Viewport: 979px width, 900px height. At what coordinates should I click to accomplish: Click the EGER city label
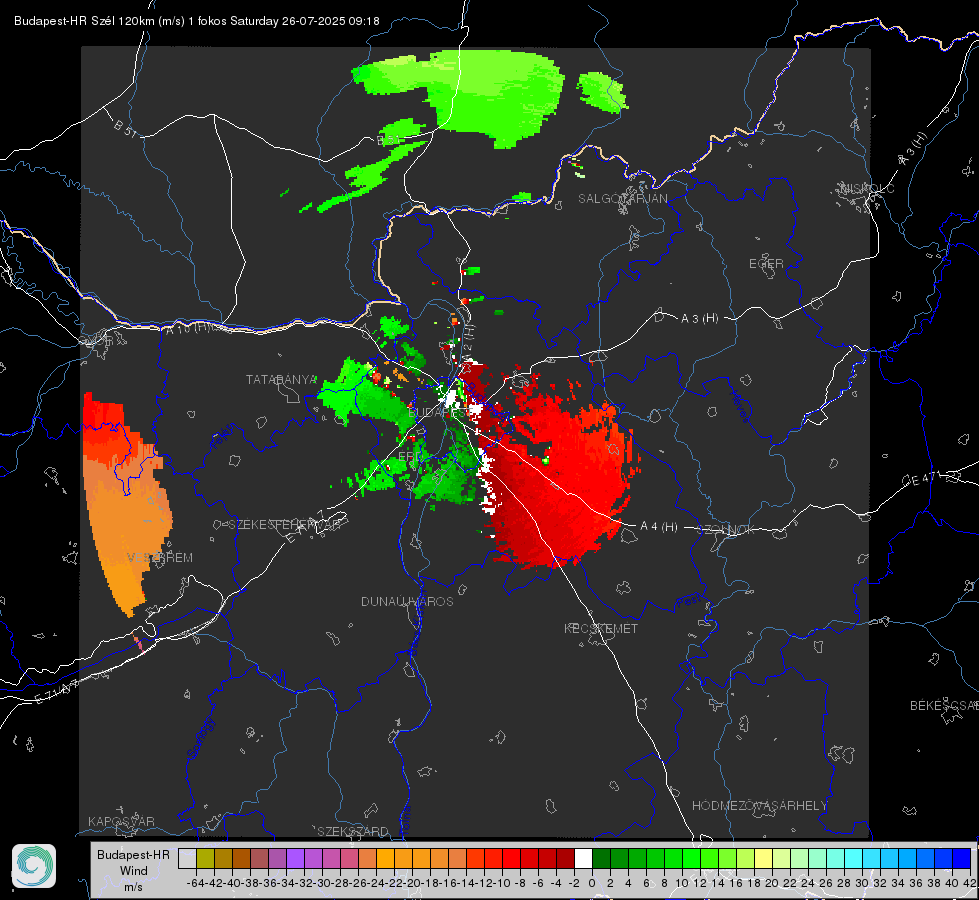pos(766,264)
